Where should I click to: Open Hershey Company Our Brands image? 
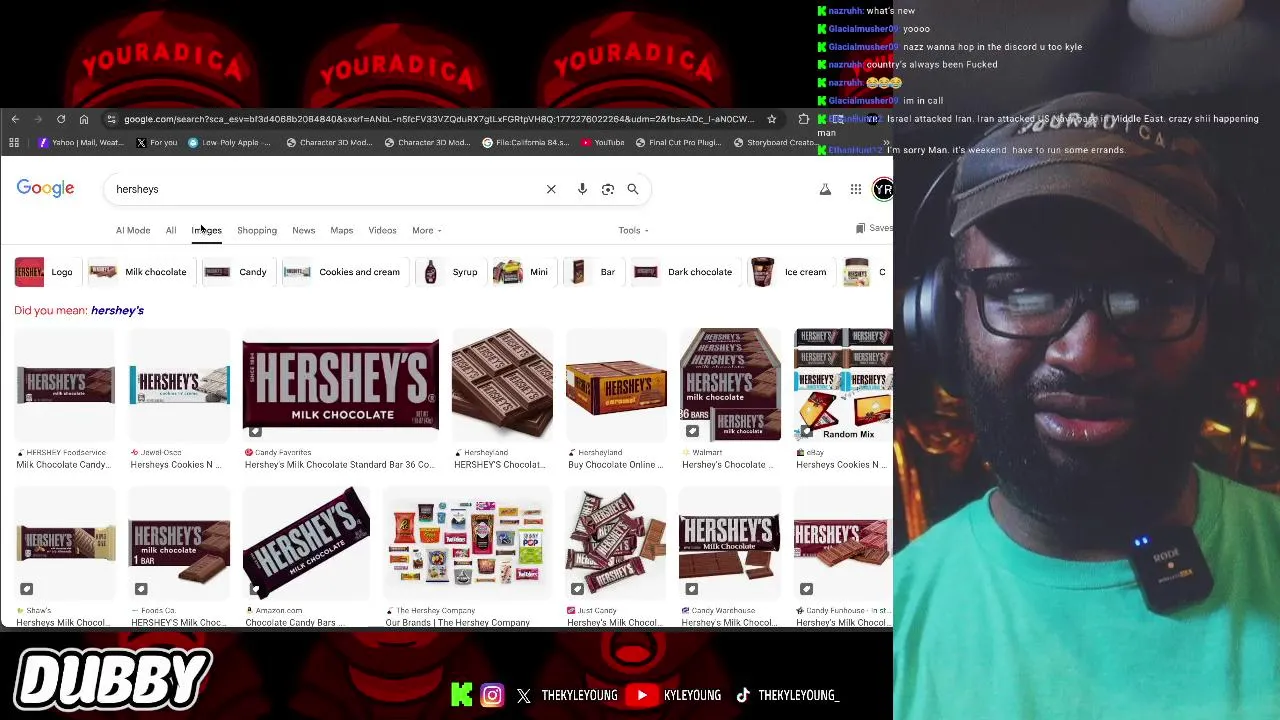[x=465, y=543]
